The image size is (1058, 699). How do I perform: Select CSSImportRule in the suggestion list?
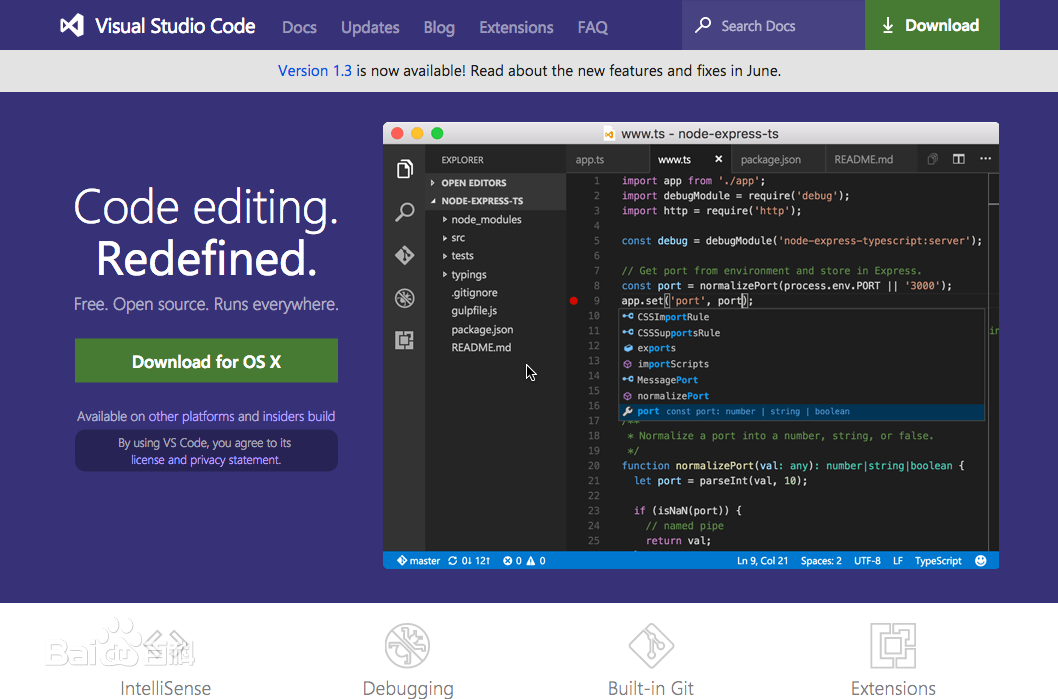(802, 316)
